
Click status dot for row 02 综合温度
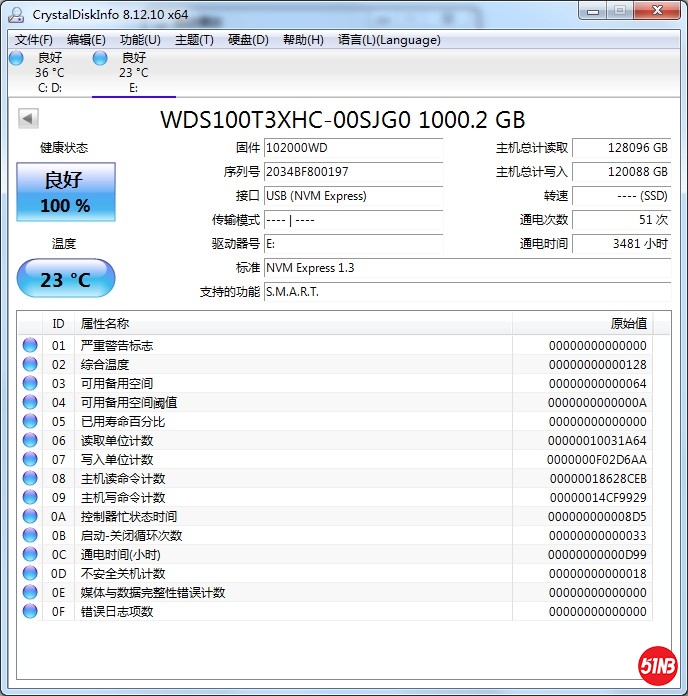(x=30, y=364)
